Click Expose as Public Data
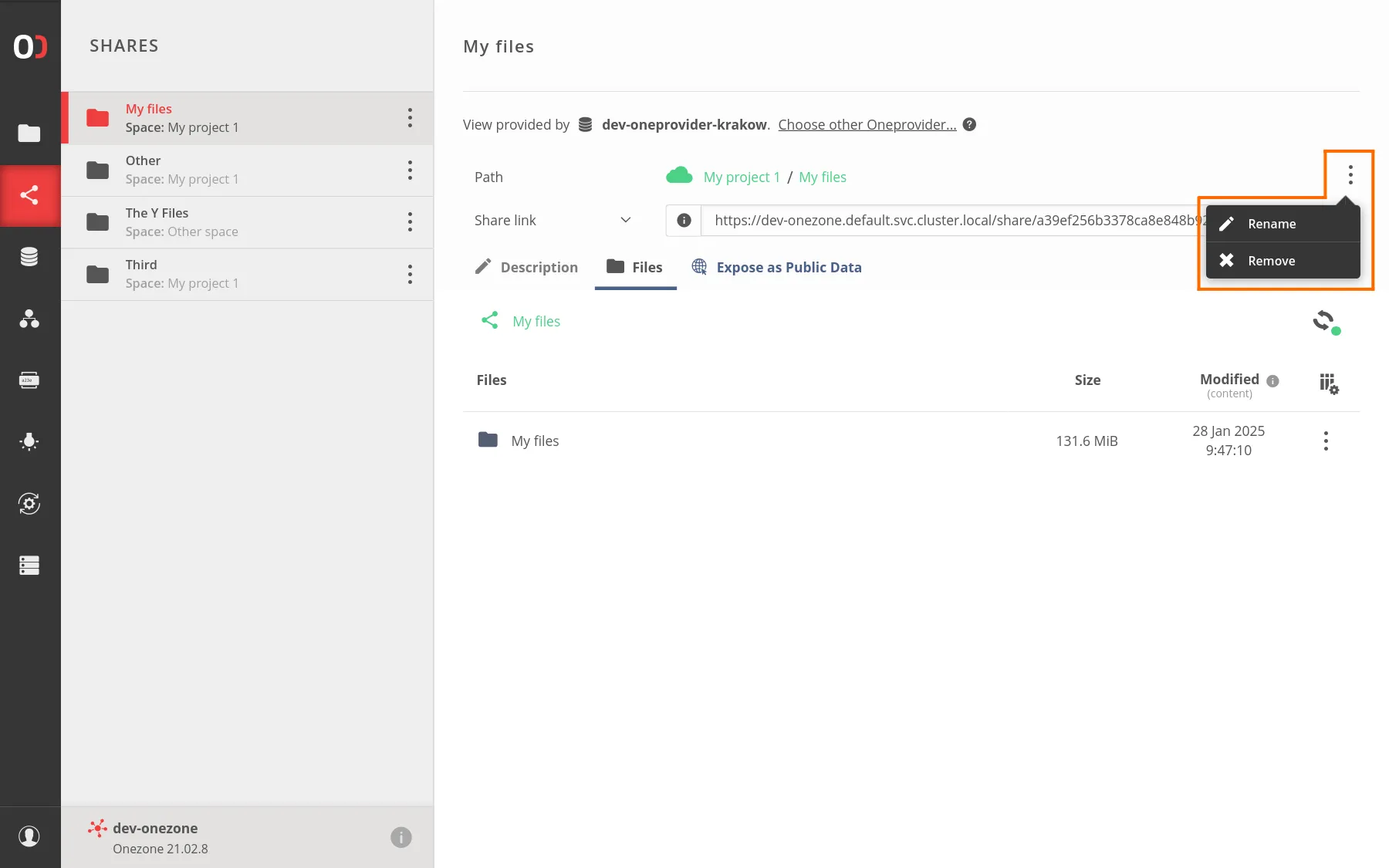The image size is (1389, 868). coord(788,267)
